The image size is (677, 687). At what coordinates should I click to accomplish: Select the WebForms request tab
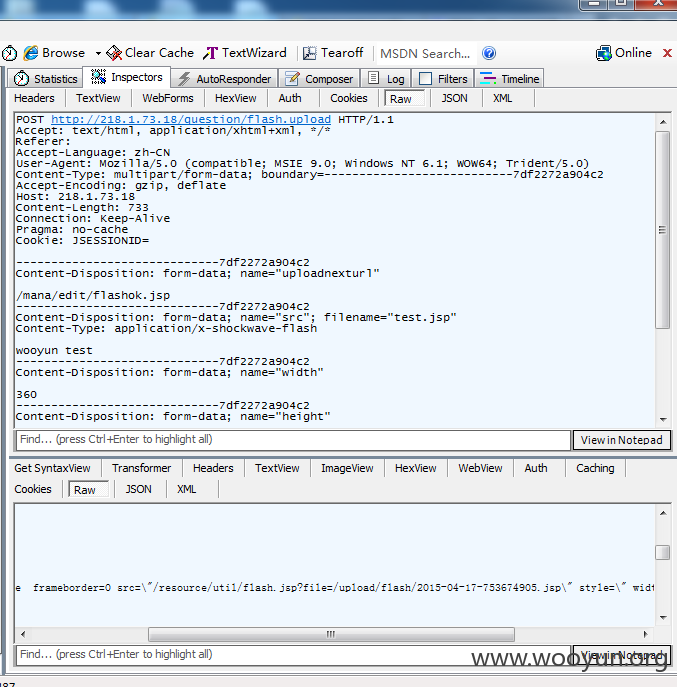pos(168,98)
